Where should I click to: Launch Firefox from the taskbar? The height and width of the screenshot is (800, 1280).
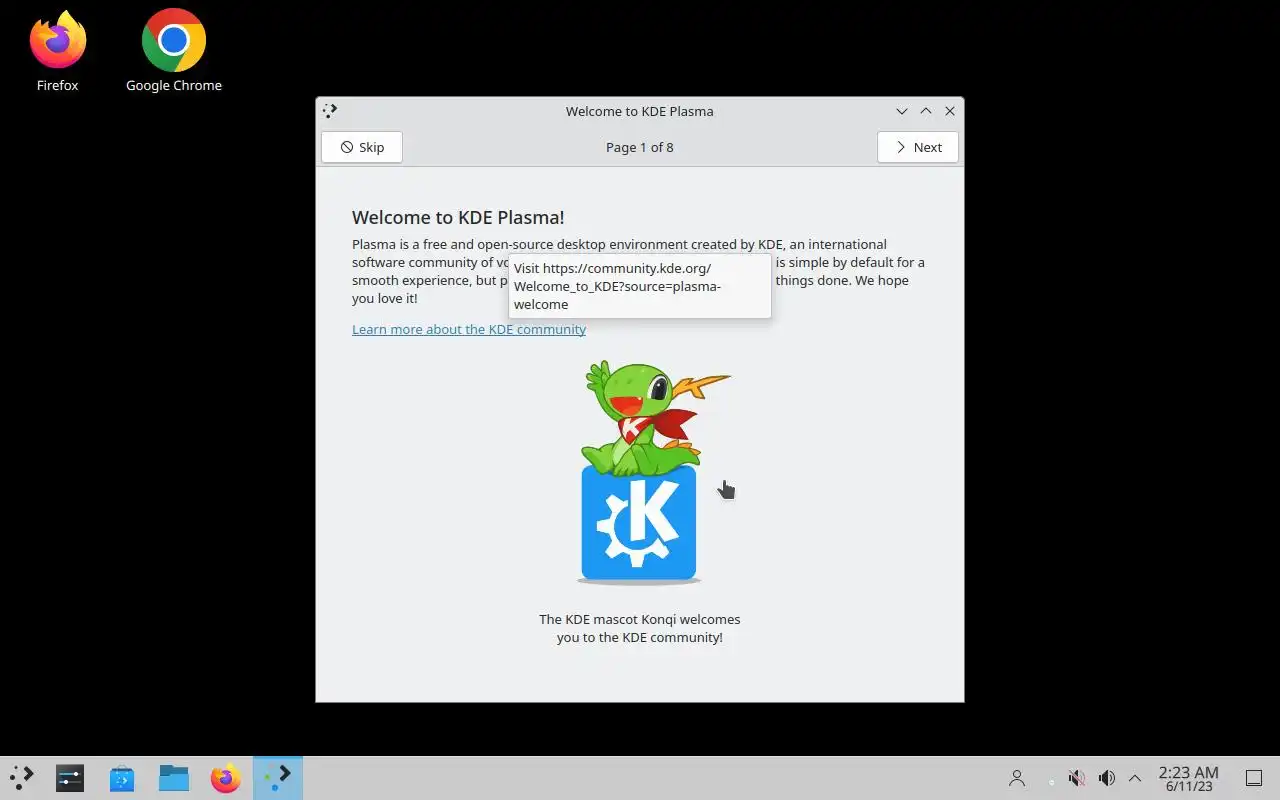(226, 778)
